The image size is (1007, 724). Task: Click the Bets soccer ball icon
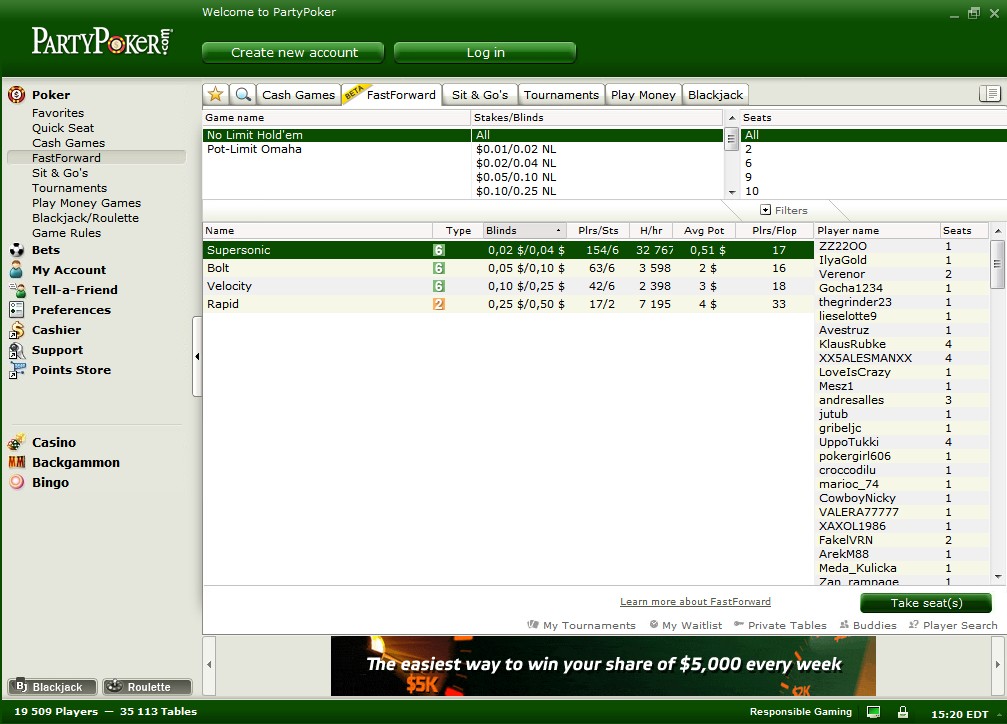click(x=17, y=250)
